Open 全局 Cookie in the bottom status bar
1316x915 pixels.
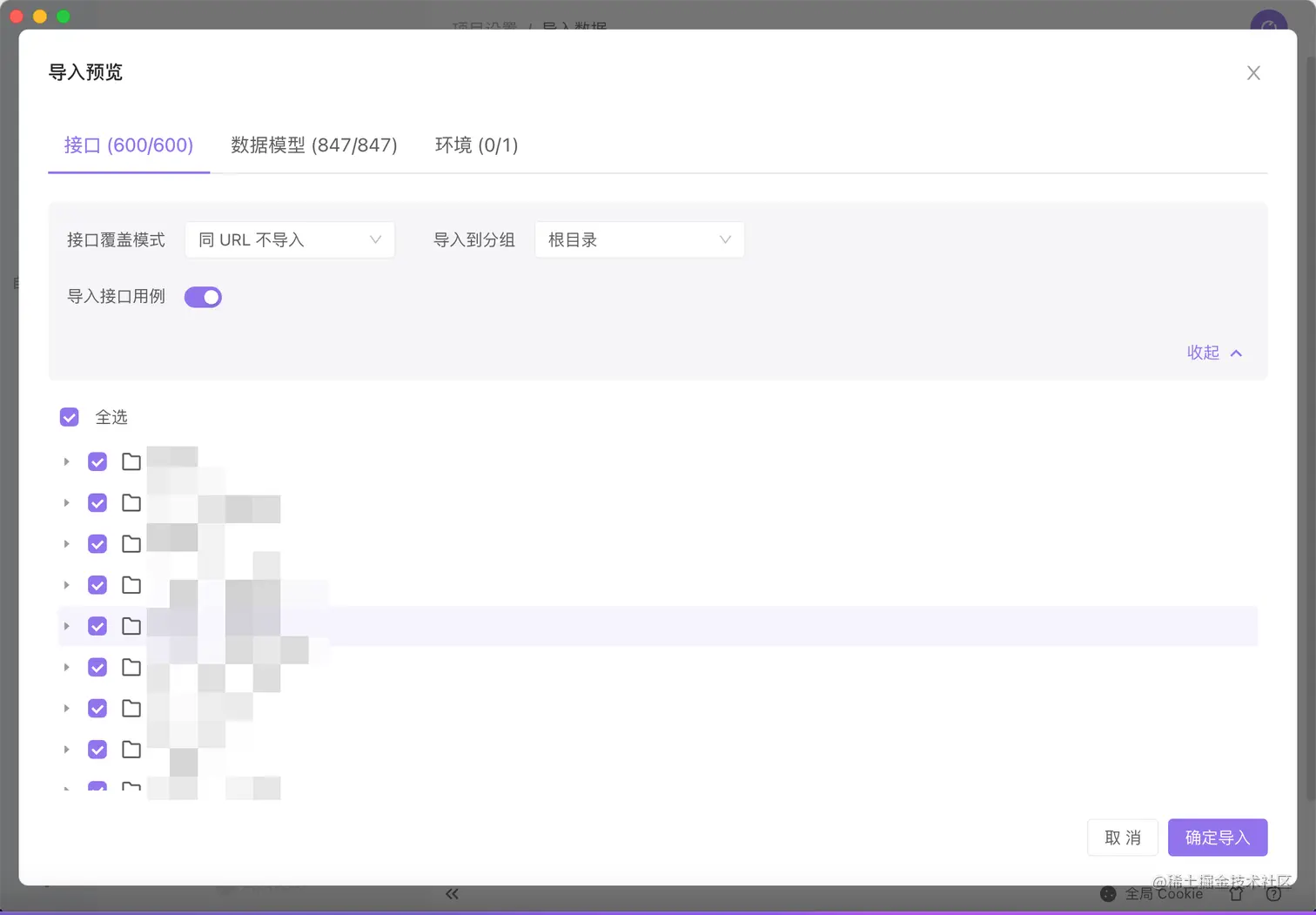[1151, 894]
